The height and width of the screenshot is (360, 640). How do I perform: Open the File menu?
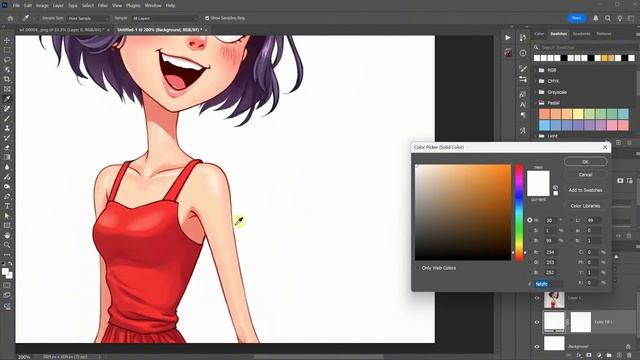point(16,6)
